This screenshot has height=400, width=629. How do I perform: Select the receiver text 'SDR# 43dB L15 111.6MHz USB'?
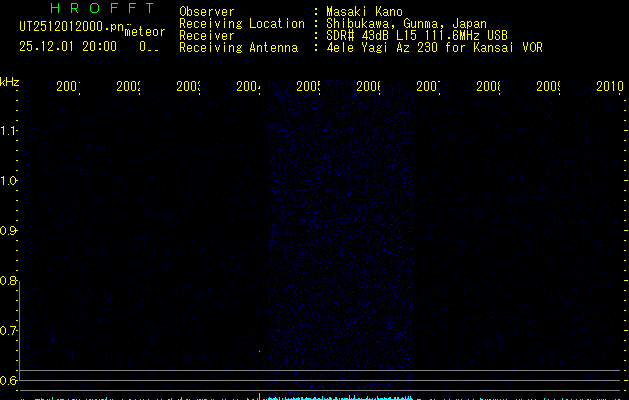pyautogui.click(x=417, y=36)
